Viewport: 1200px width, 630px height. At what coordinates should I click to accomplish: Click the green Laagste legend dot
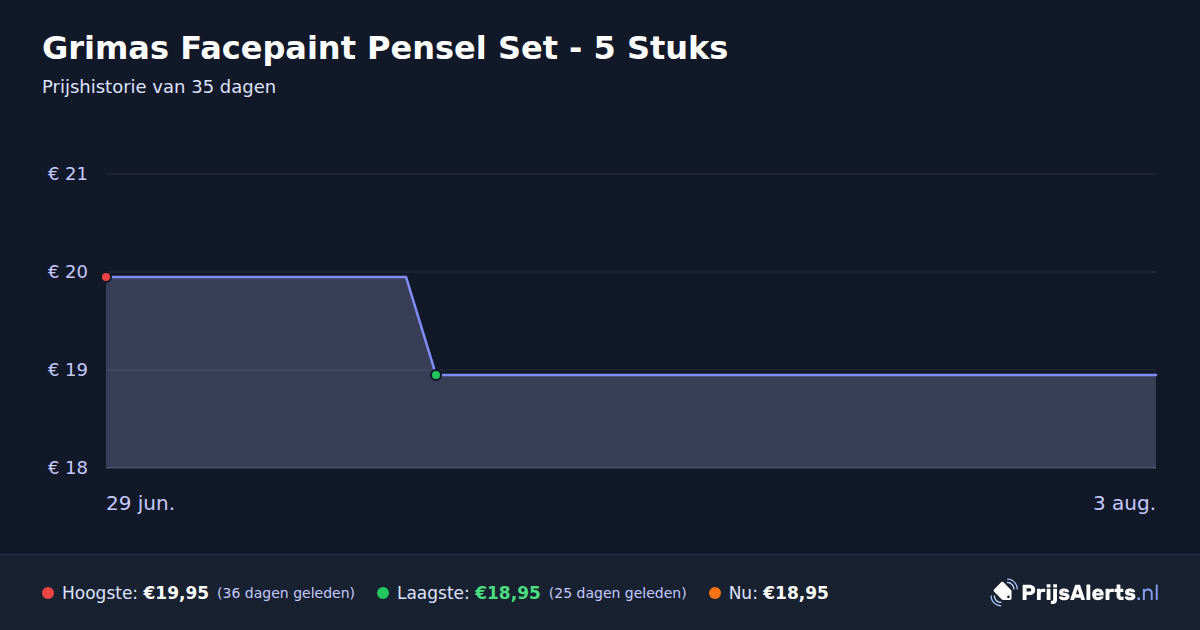[383, 593]
